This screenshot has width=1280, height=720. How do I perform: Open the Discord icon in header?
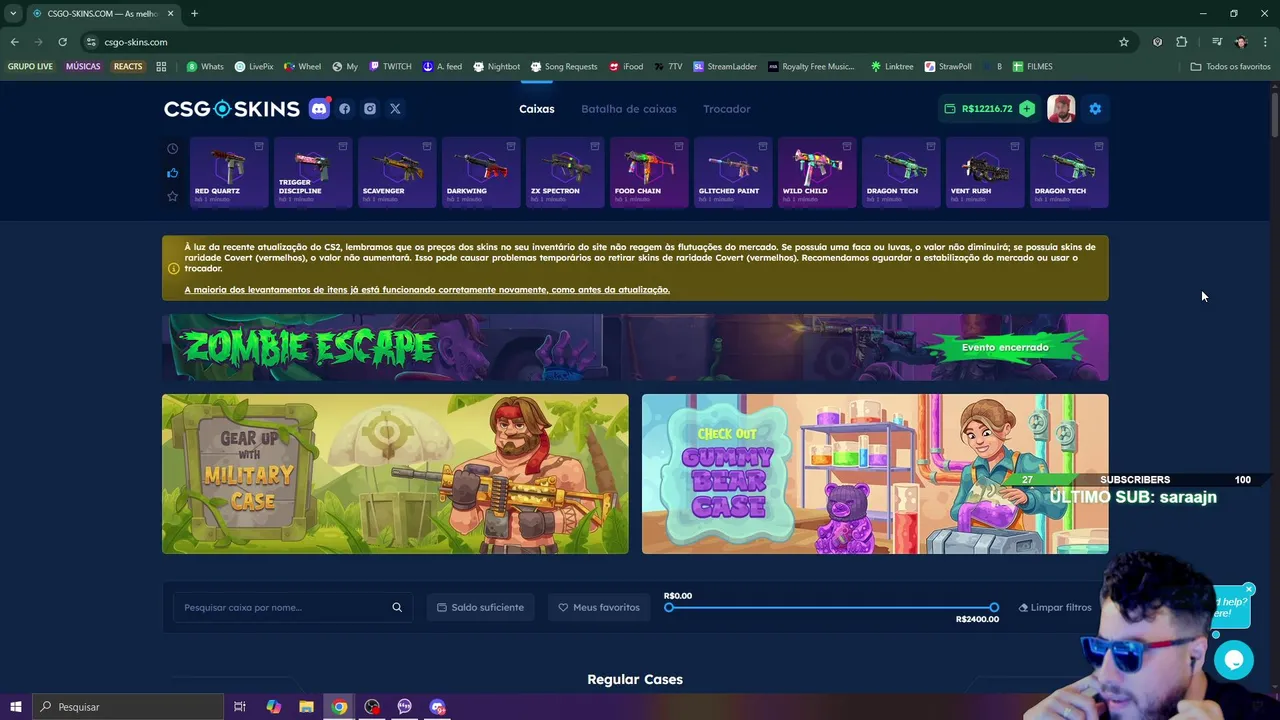click(x=320, y=109)
